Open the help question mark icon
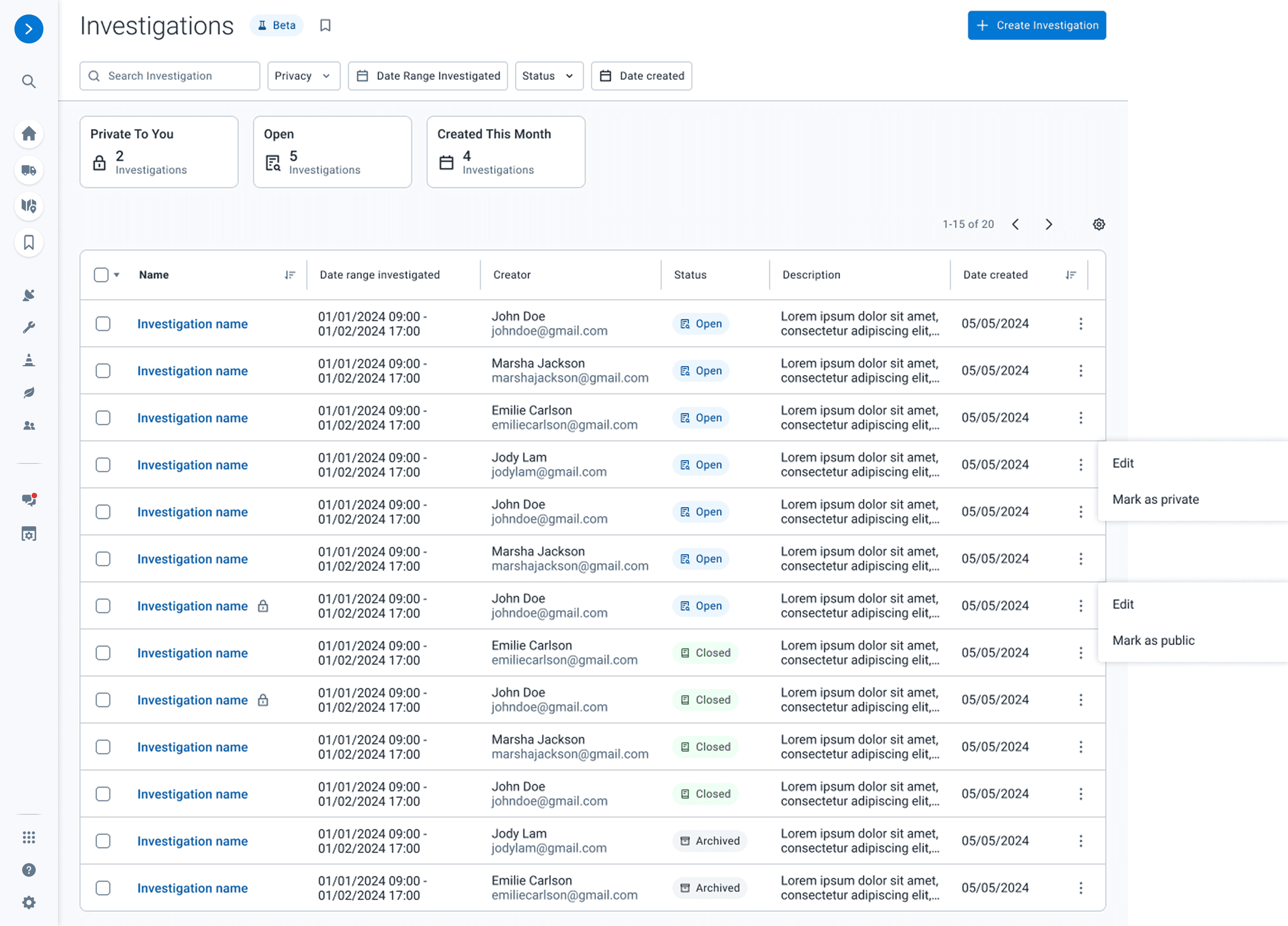Viewport: 1288px width, 926px height. coord(29,870)
